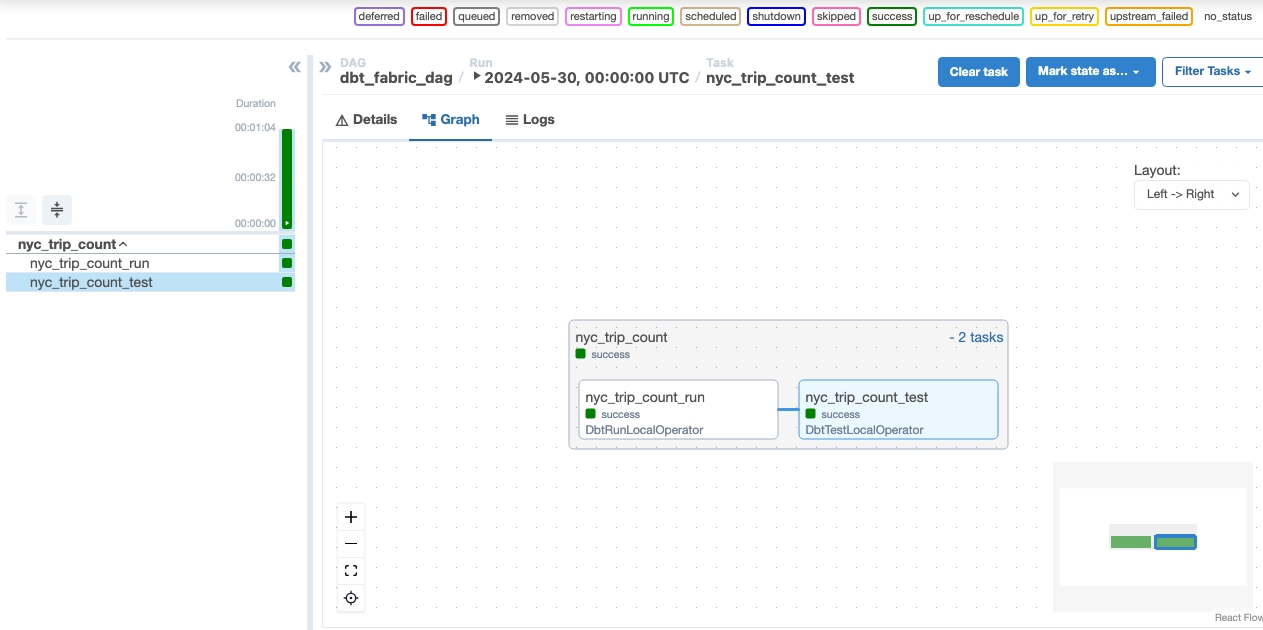Viewport: 1263px width, 630px height.
Task: Toggle the running status legend filter
Action: [650, 17]
